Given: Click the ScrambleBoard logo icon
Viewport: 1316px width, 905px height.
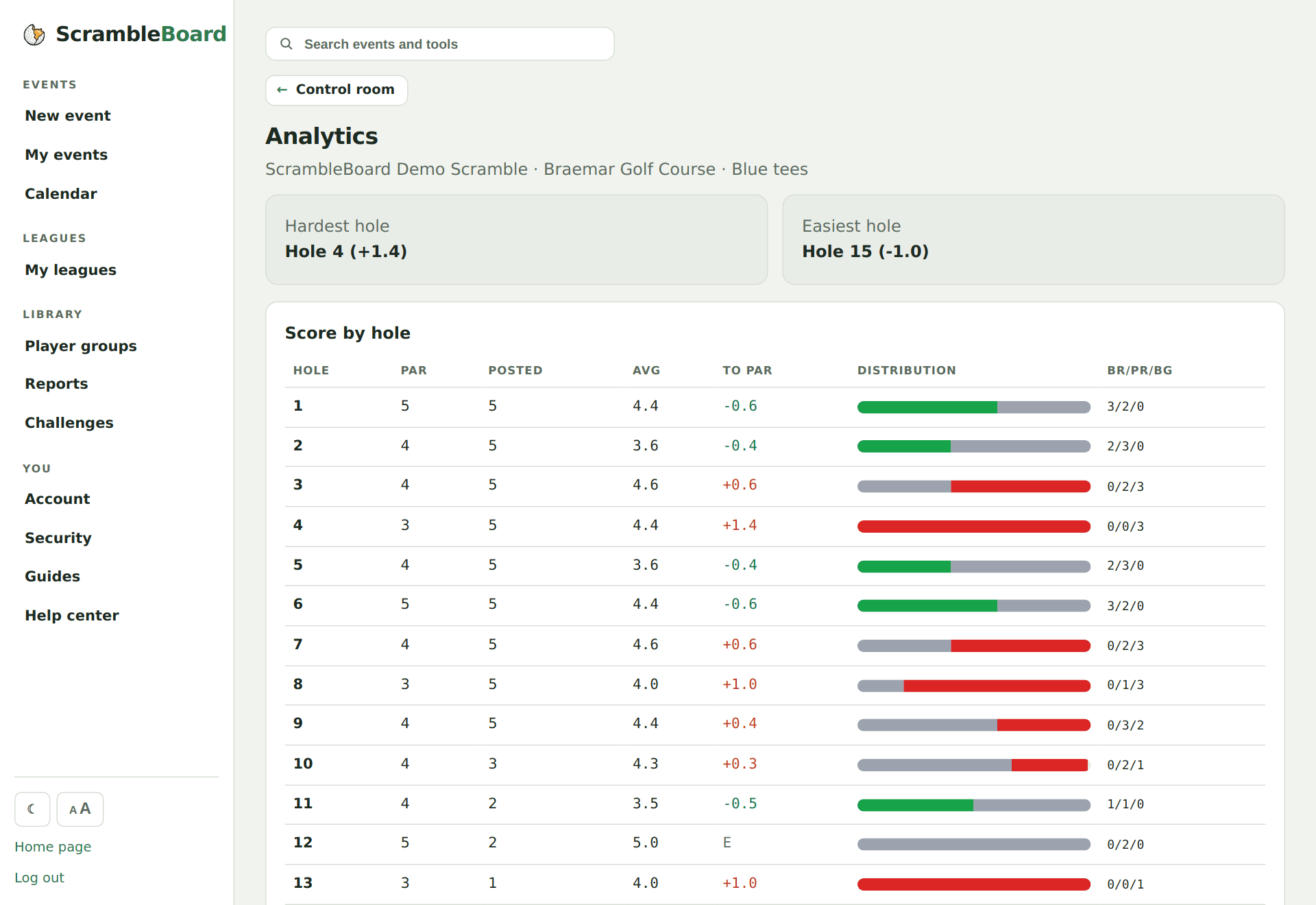Looking at the screenshot, I should tap(34, 34).
